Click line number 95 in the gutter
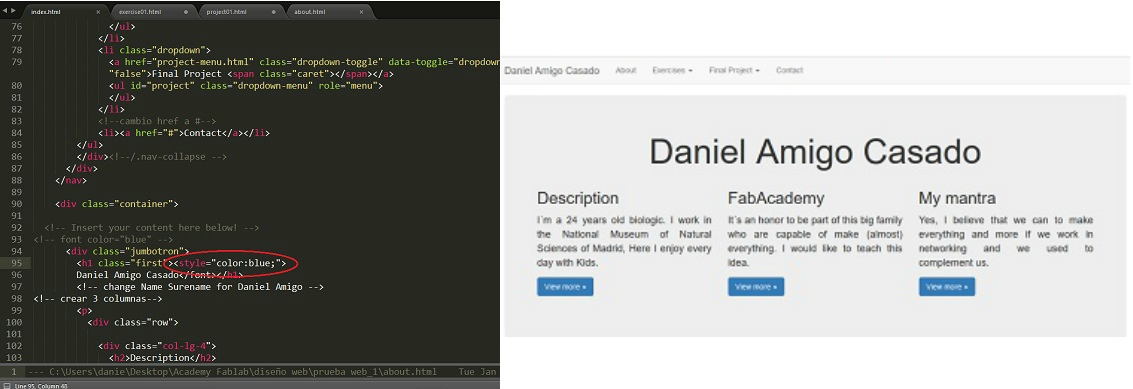Screen dimensions: 1133x389 (16, 263)
